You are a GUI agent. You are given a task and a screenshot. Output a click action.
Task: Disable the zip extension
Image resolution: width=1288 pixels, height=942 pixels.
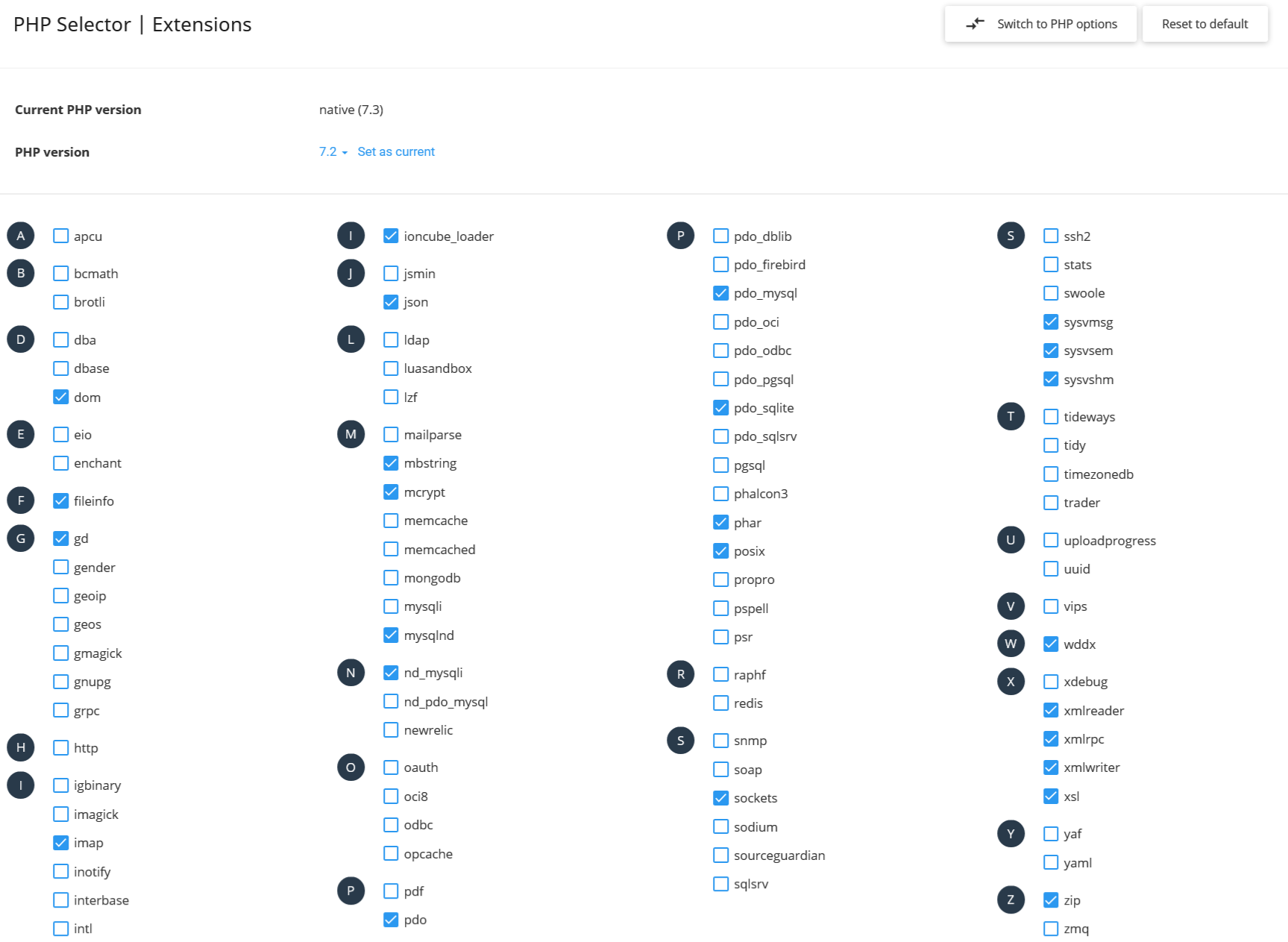tap(1051, 899)
